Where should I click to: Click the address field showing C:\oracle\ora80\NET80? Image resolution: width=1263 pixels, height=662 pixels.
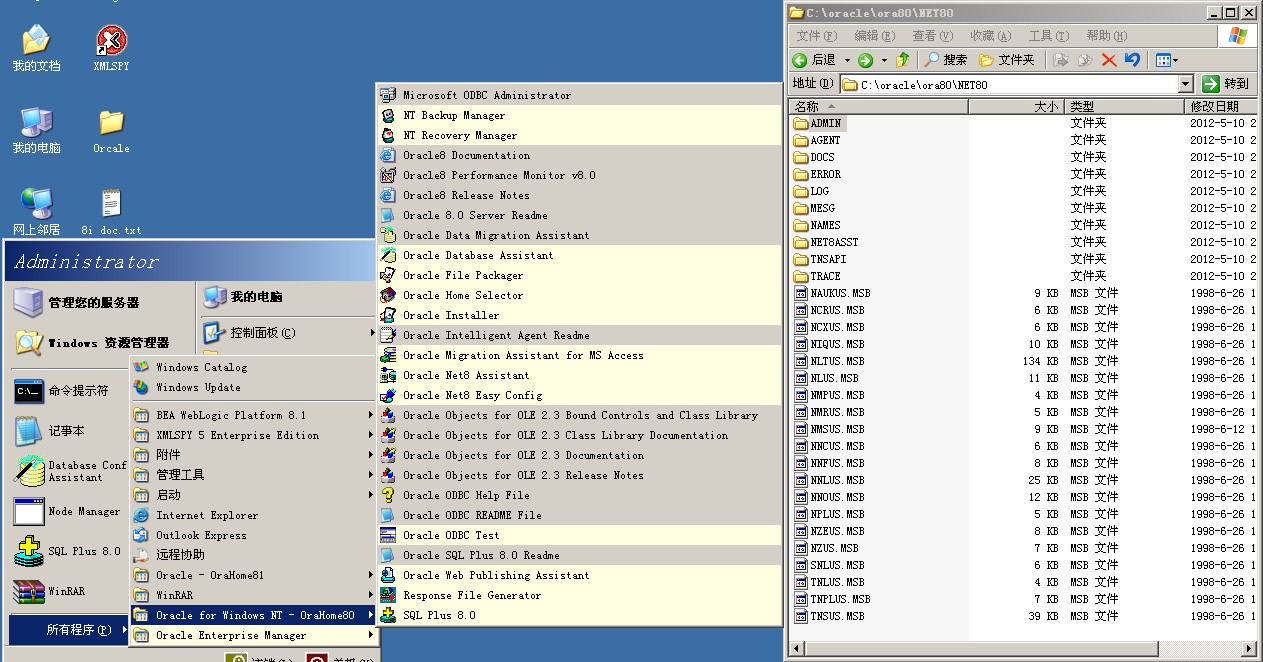[x=1009, y=84]
